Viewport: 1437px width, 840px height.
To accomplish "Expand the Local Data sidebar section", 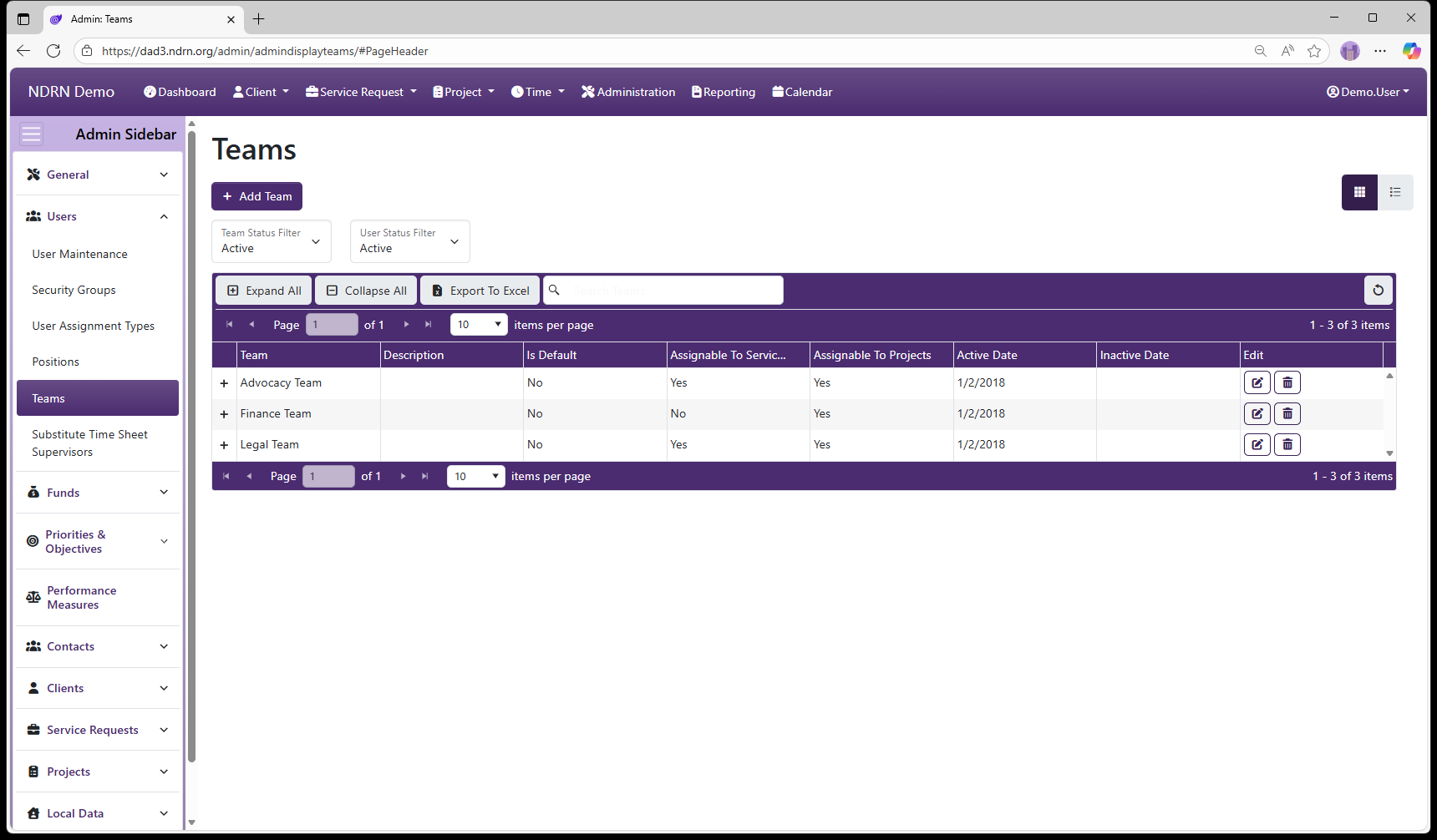I will pyautogui.click(x=98, y=813).
